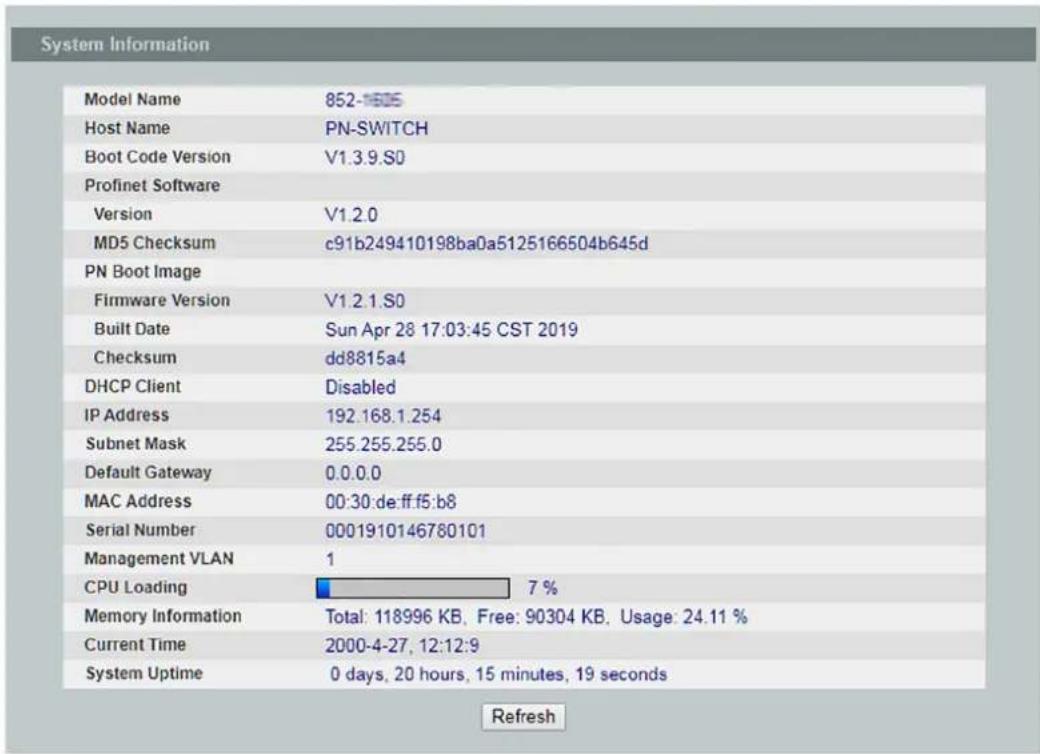Select the DHCP Client Disabled value

pos(360,387)
